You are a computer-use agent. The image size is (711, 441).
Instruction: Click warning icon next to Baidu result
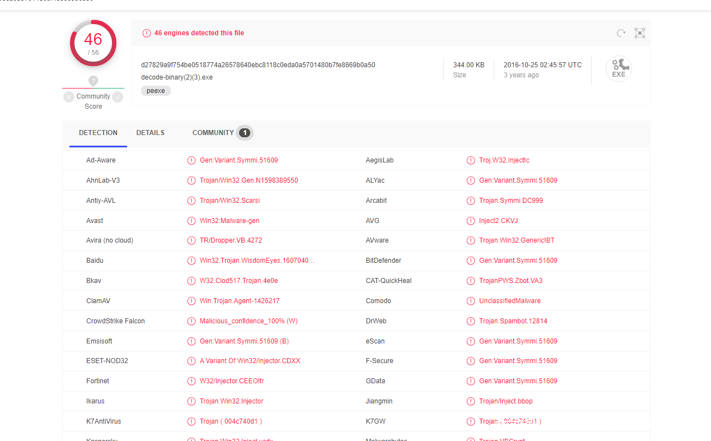click(191, 261)
